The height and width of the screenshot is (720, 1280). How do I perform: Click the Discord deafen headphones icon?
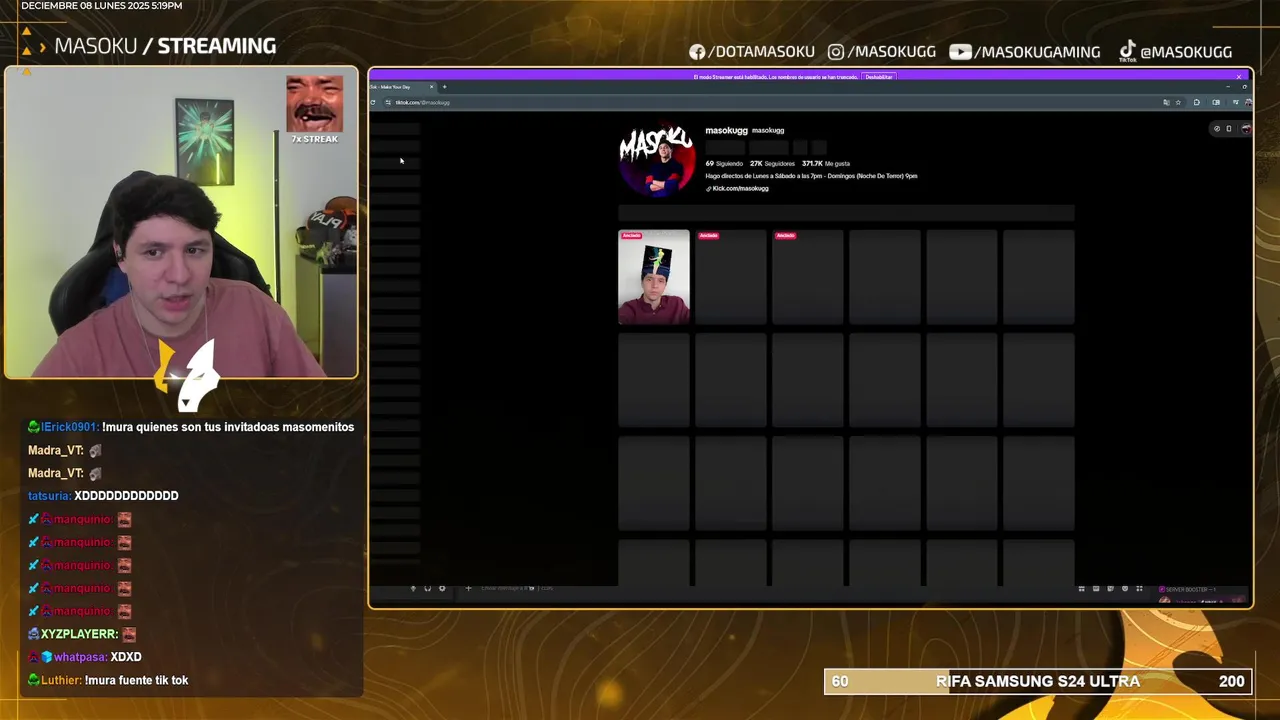click(x=427, y=588)
